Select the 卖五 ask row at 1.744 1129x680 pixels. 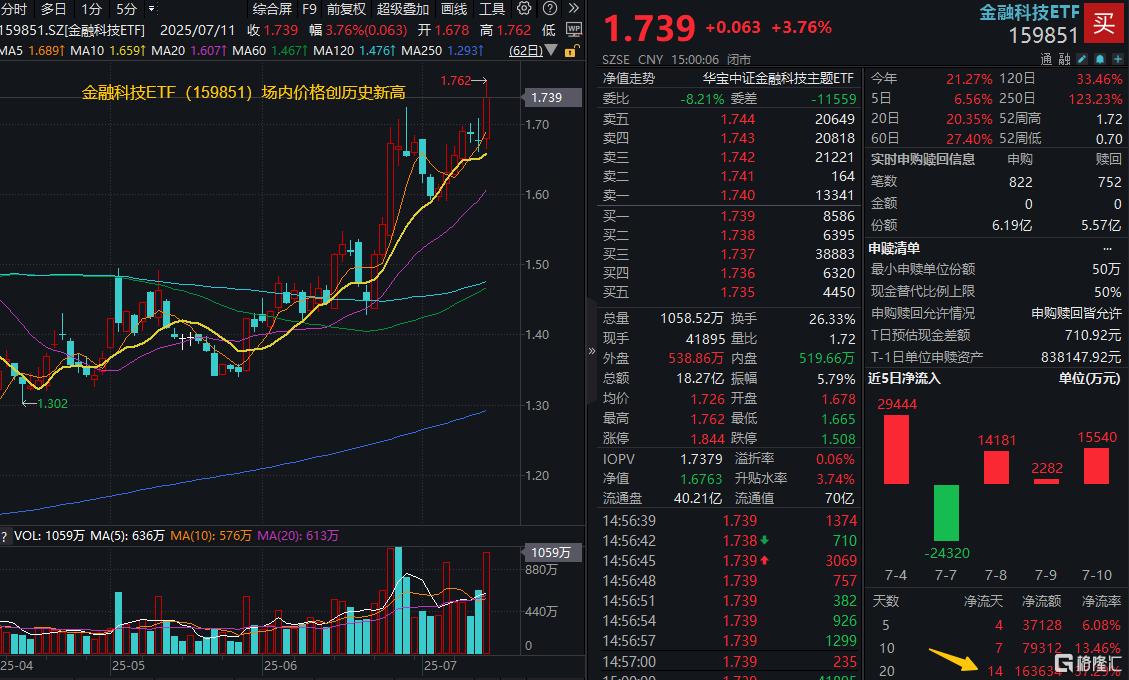tap(729, 119)
